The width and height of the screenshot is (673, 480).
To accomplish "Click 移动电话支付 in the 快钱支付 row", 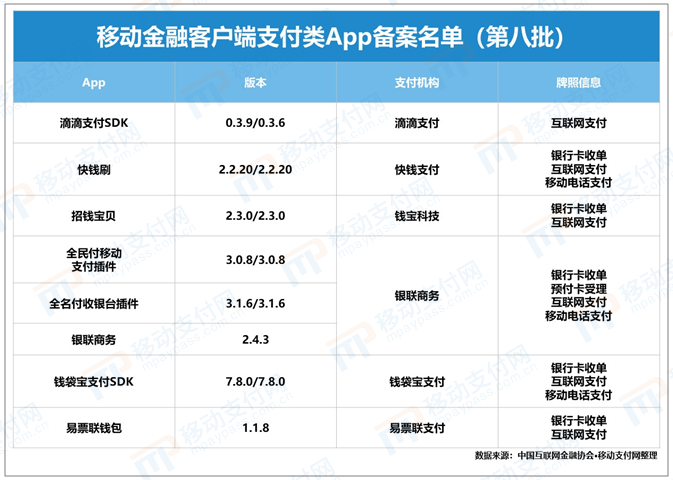I will [579, 182].
